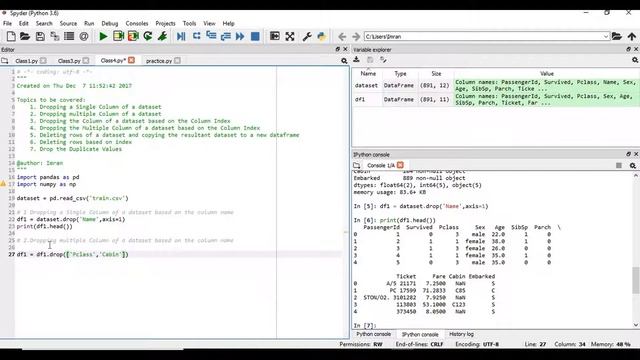Open the Print/file list icon

[69, 36]
